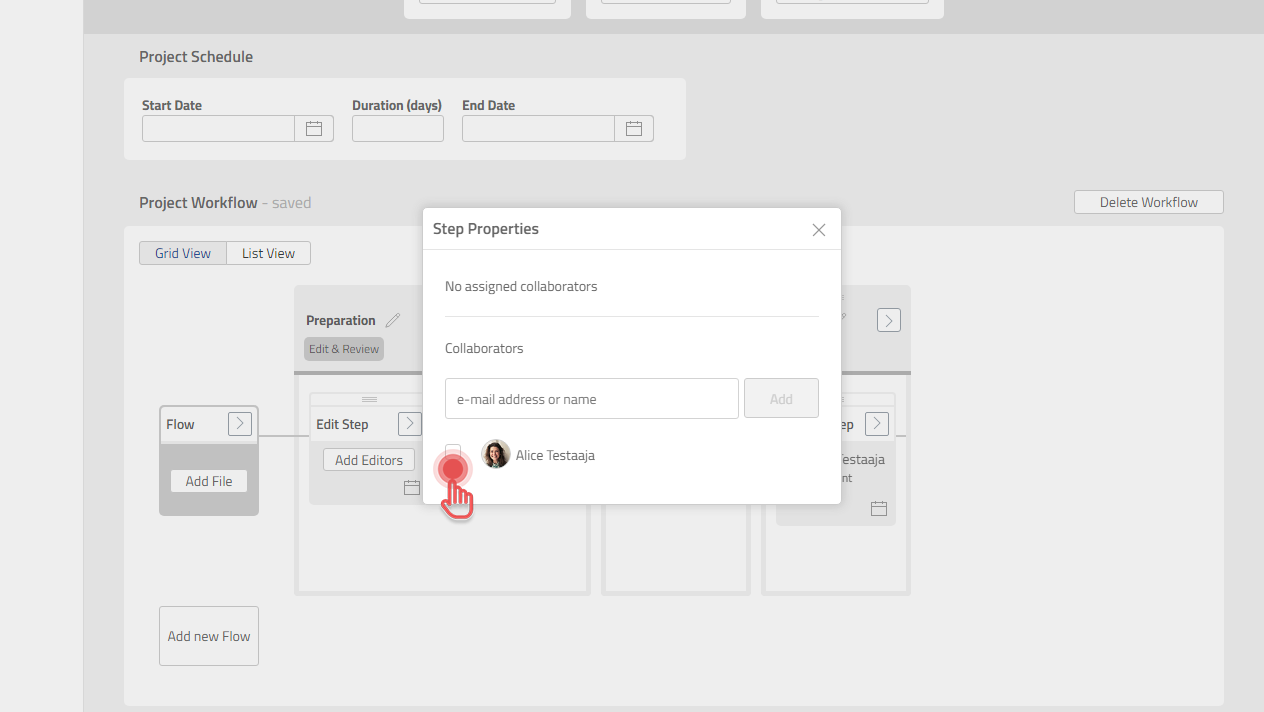
Task: Click the calendar icon on the rightmost step card
Action: coord(878,508)
